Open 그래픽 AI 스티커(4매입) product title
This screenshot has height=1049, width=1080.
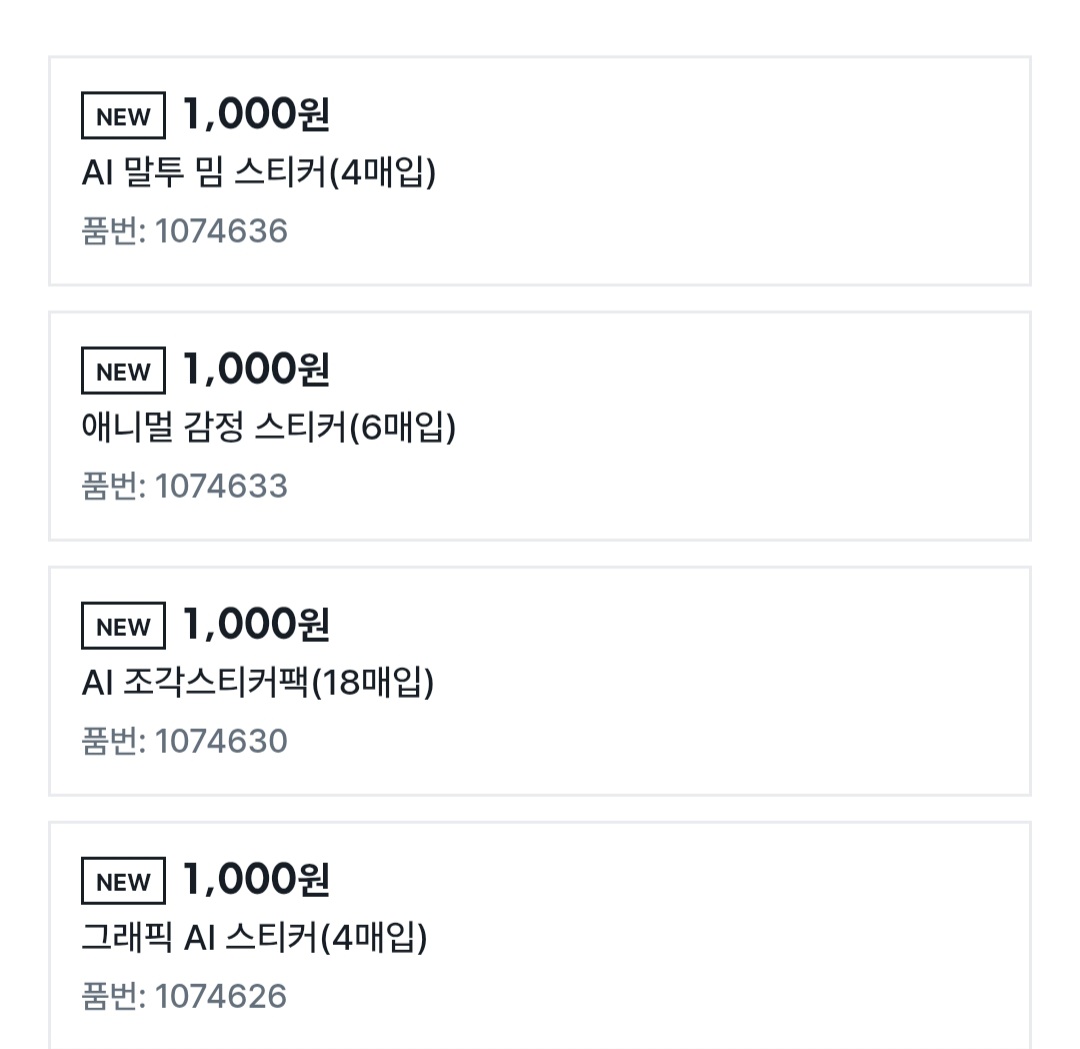pos(254,938)
